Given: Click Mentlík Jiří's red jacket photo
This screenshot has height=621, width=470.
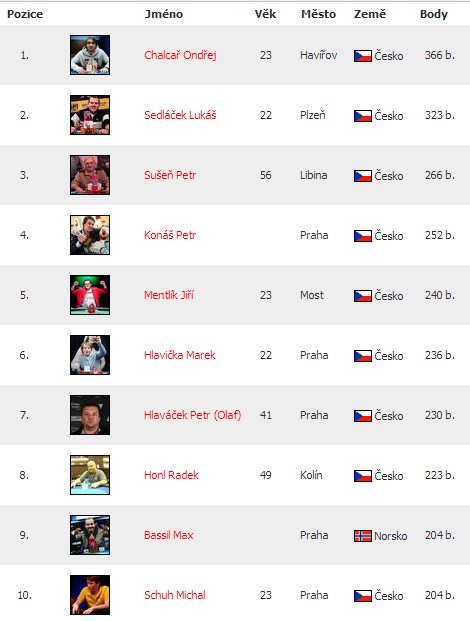Looking at the screenshot, I should coord(90,295).
